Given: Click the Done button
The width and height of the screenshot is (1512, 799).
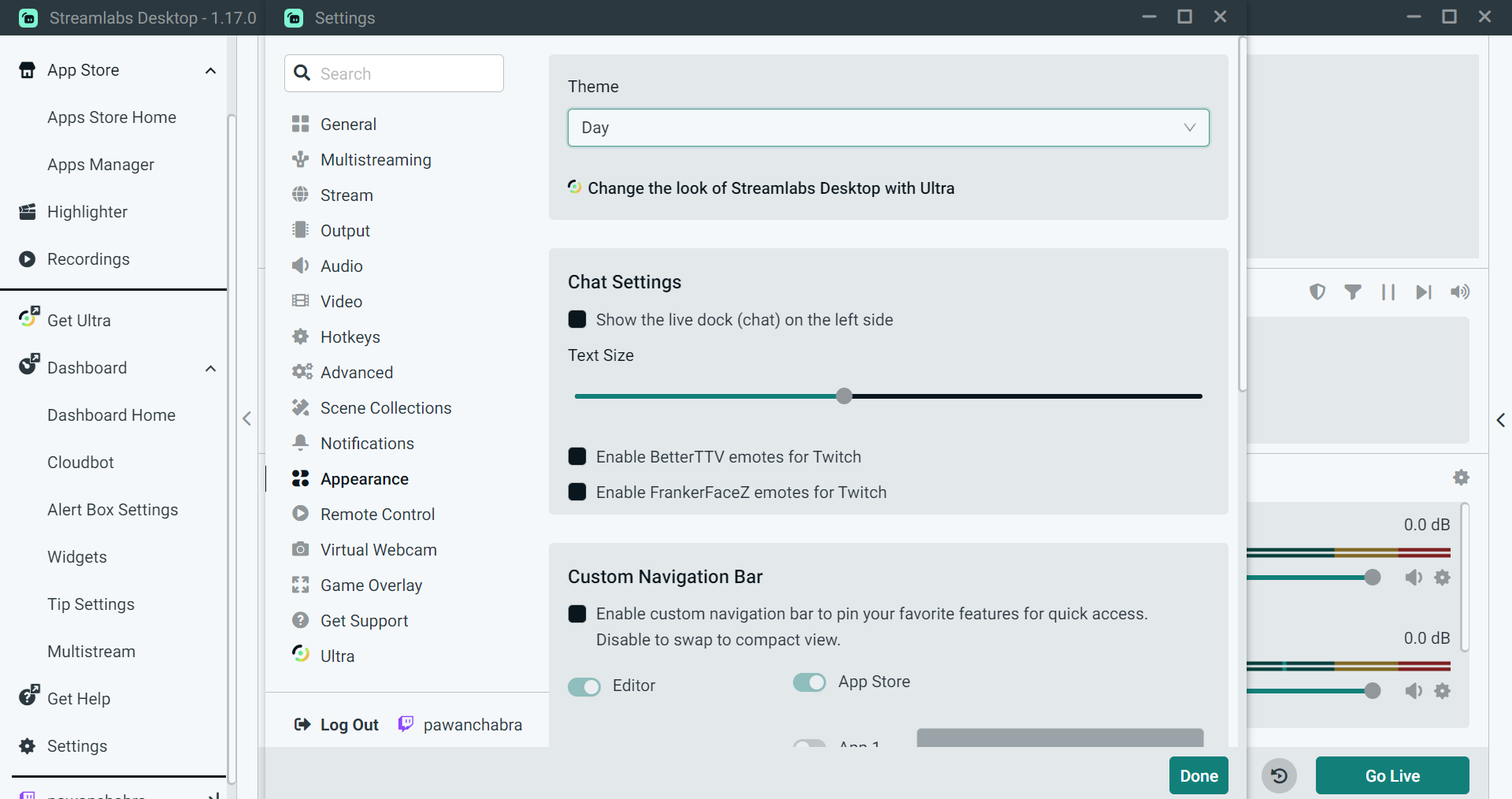Looking at the screenshot, I should 1199,776.
